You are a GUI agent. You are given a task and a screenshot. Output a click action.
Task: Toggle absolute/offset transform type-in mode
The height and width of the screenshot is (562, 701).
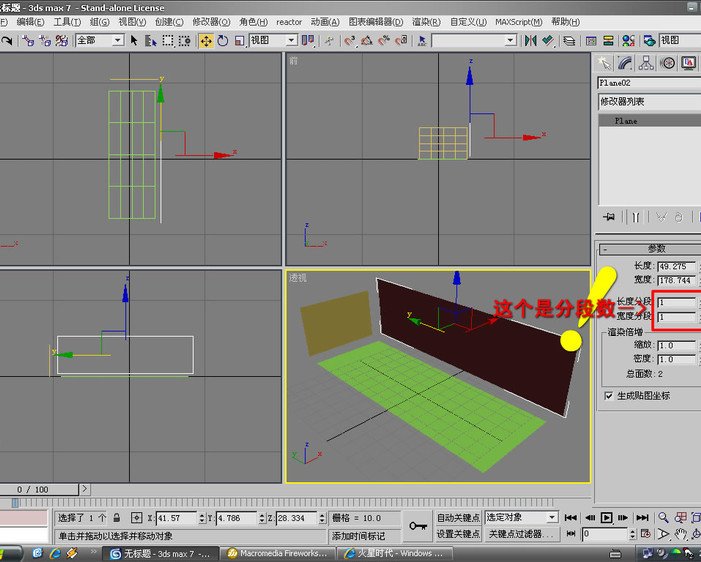[136, 518]
